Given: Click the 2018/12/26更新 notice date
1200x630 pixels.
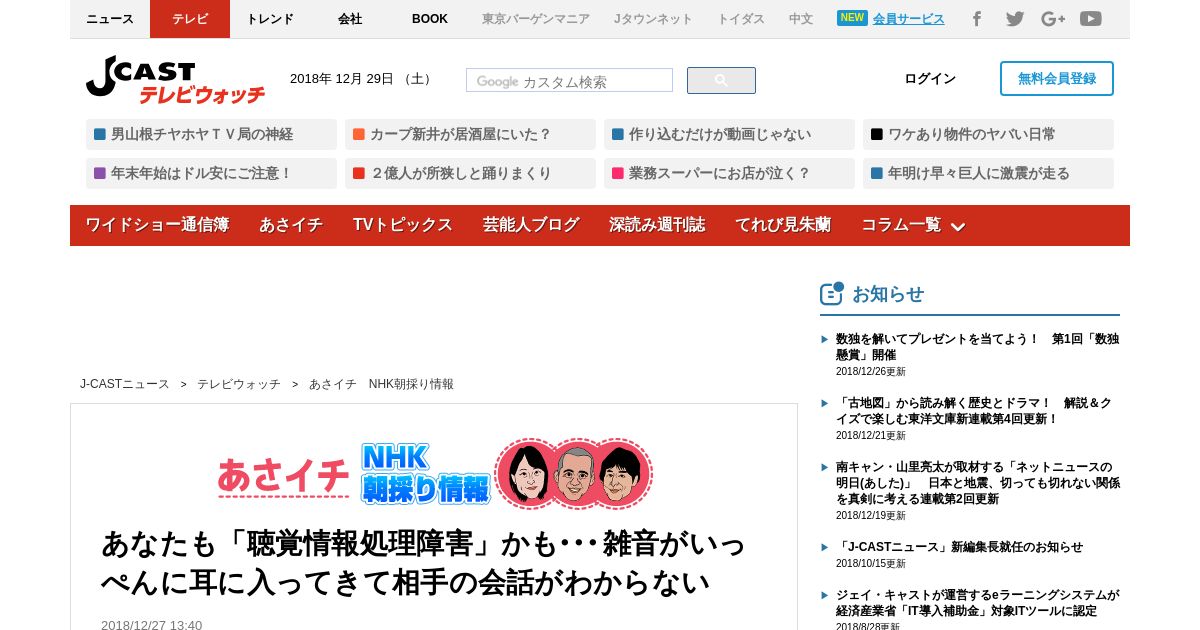Looking at the screenshot, I should click(x=871, y=371).
